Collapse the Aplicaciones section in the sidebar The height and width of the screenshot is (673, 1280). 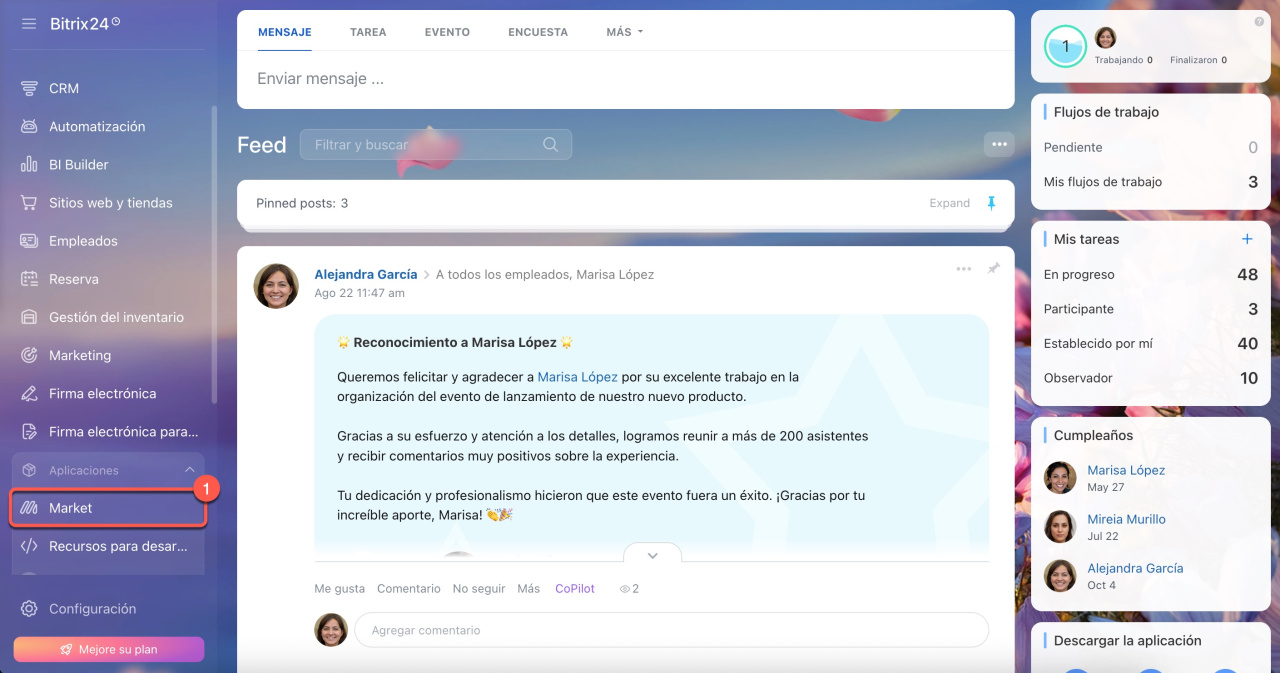coord(189,470)
